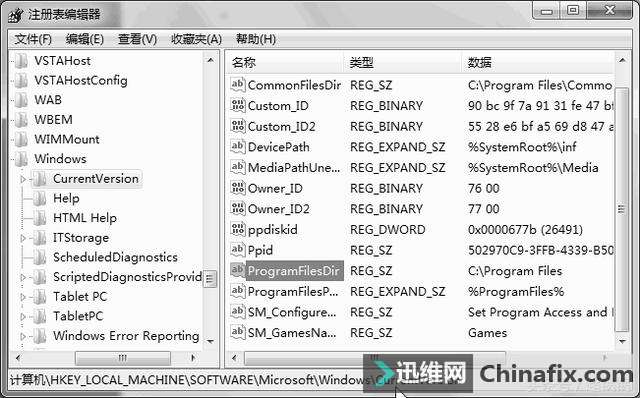
Task: Expand the TabletPC tree node
Action: (23, 316)
